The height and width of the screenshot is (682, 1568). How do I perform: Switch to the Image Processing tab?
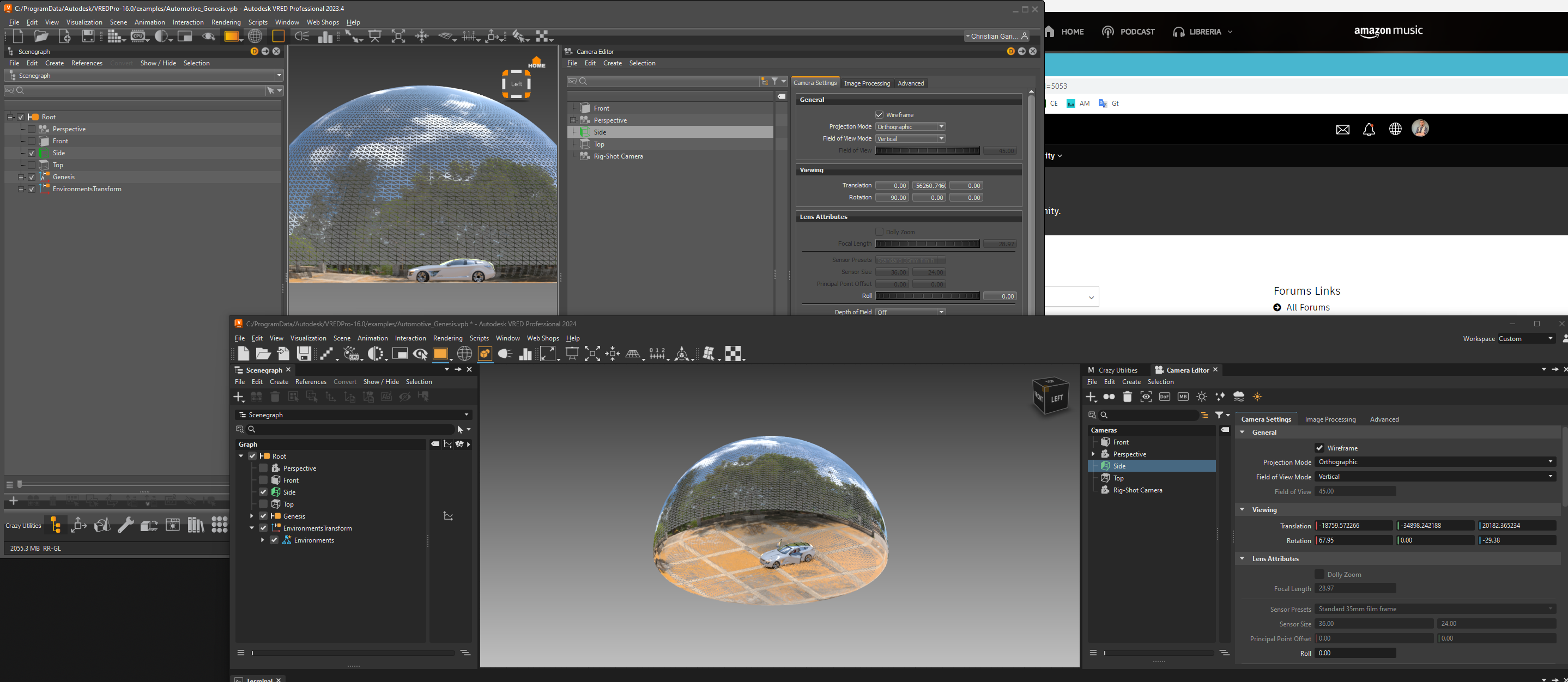pyautogui.click(x=1330, y=419)
